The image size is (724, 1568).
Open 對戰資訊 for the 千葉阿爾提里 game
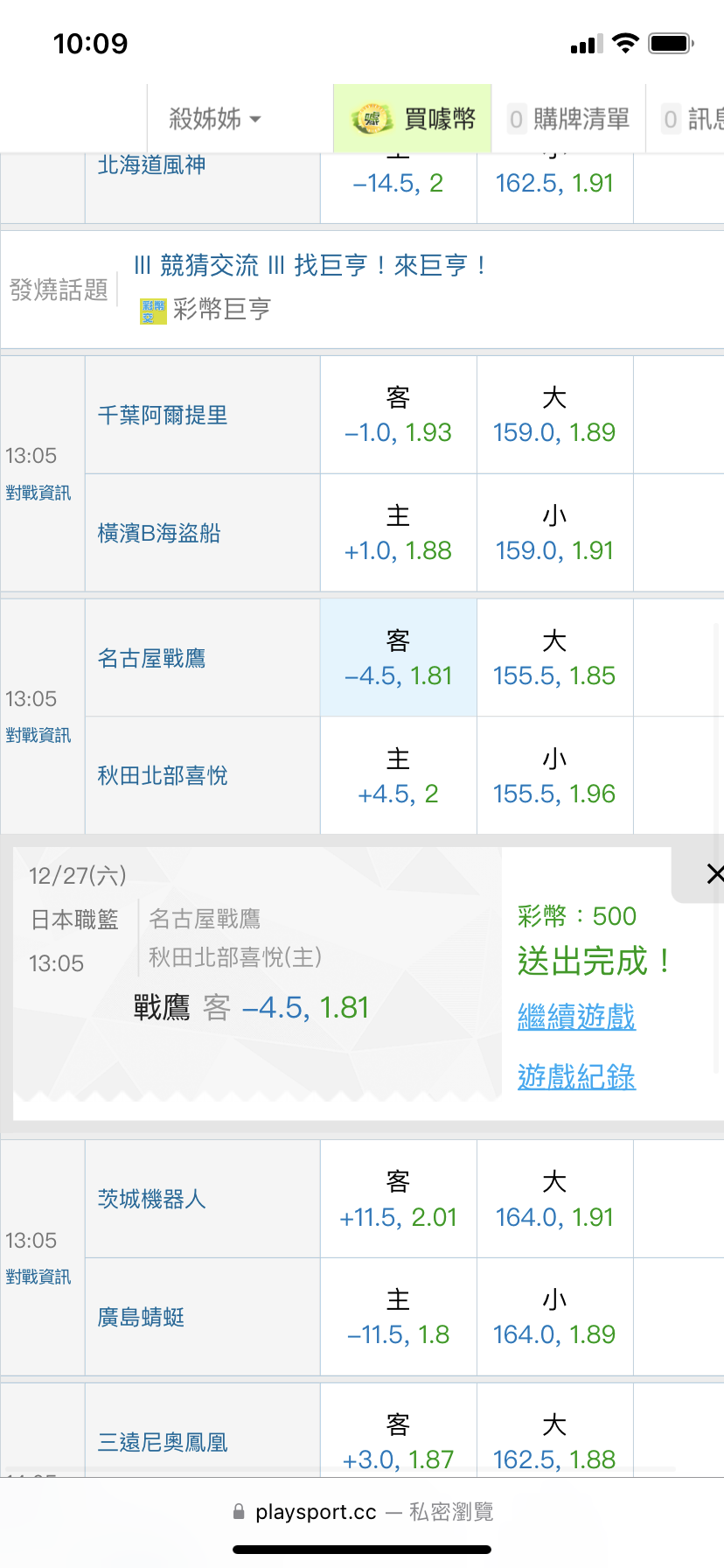(38, 493)
